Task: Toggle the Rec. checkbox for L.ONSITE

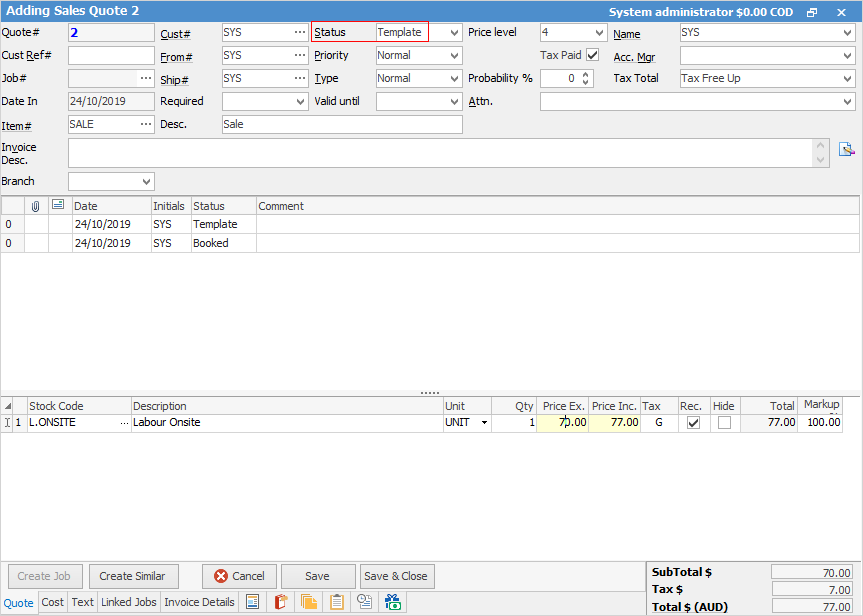Action: (x=694, y=423)
